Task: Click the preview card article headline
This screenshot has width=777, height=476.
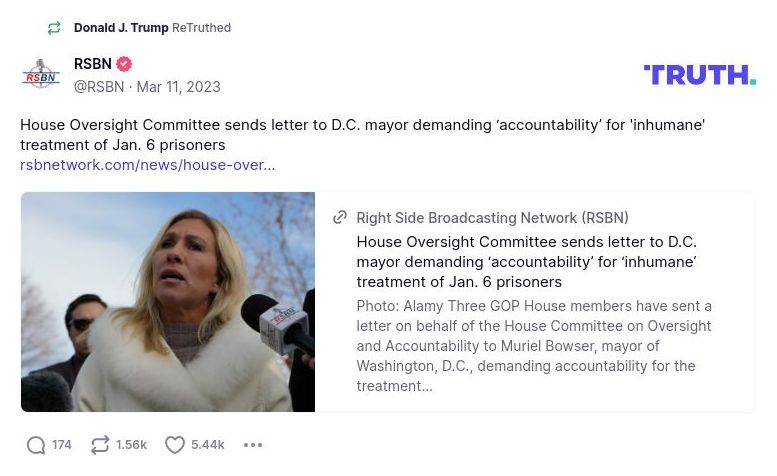Action: (x=526, y=262)
